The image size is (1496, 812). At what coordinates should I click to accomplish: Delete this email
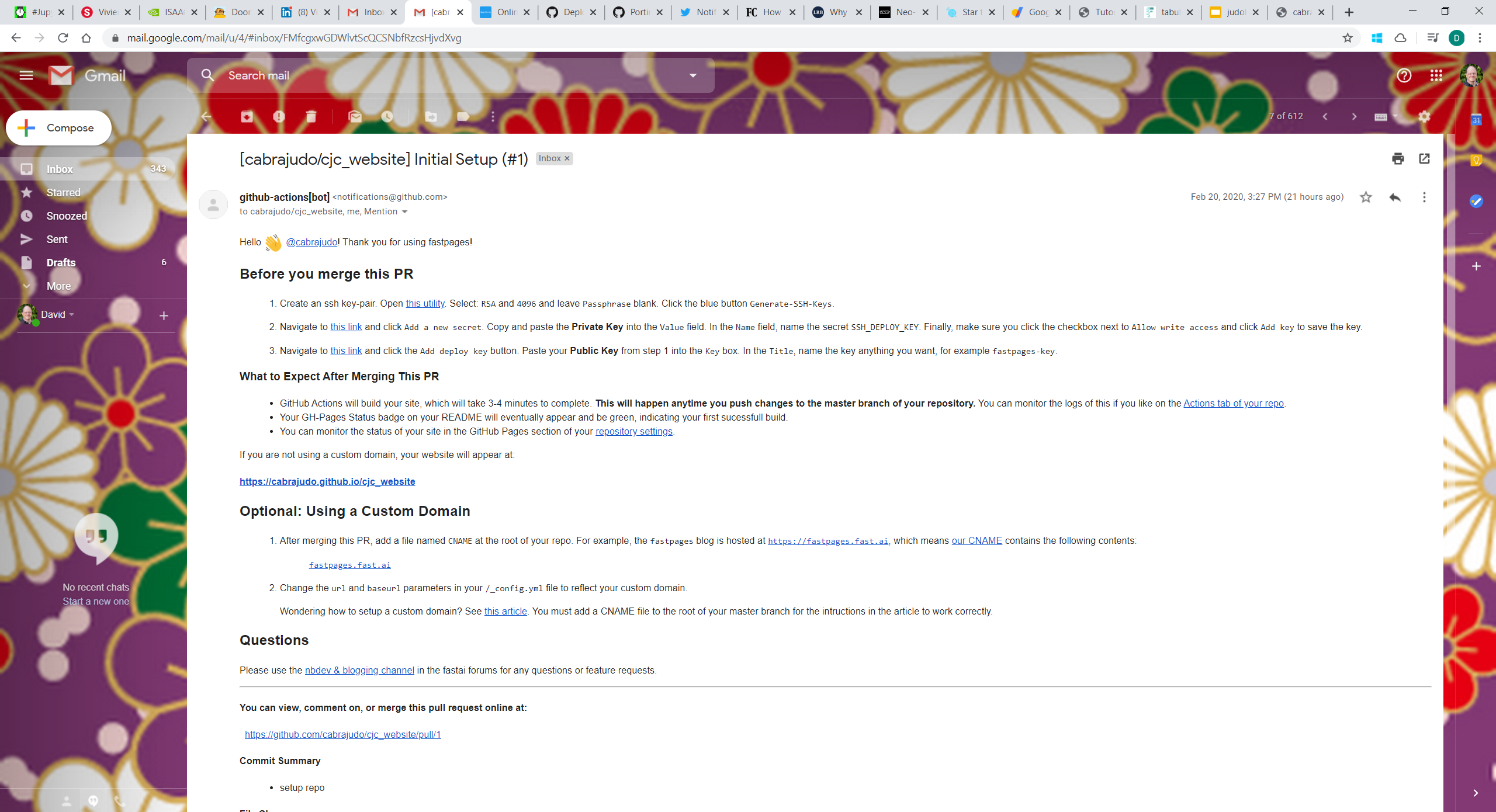coord(311,116)
